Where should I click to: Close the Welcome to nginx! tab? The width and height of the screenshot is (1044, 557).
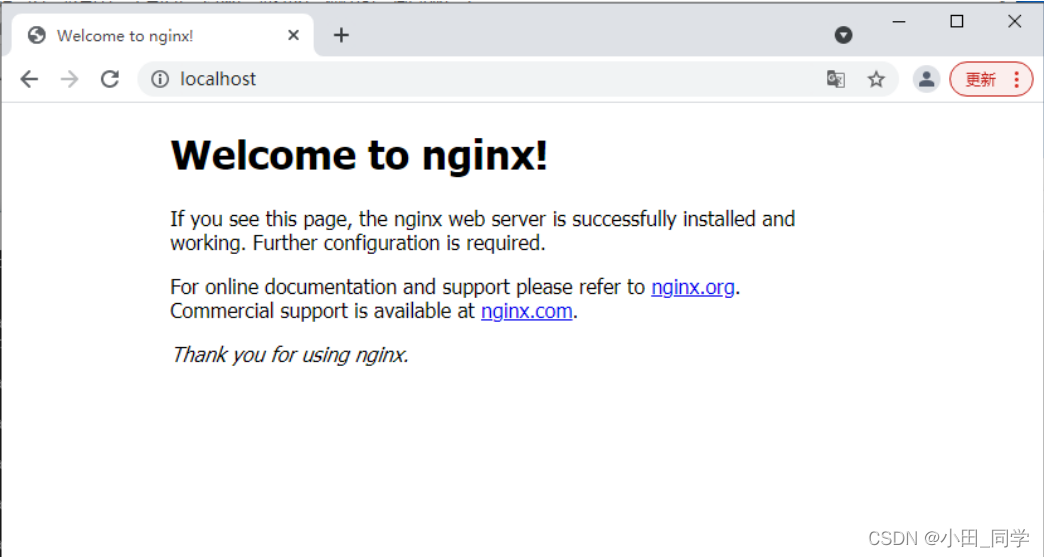click(293, 35)
